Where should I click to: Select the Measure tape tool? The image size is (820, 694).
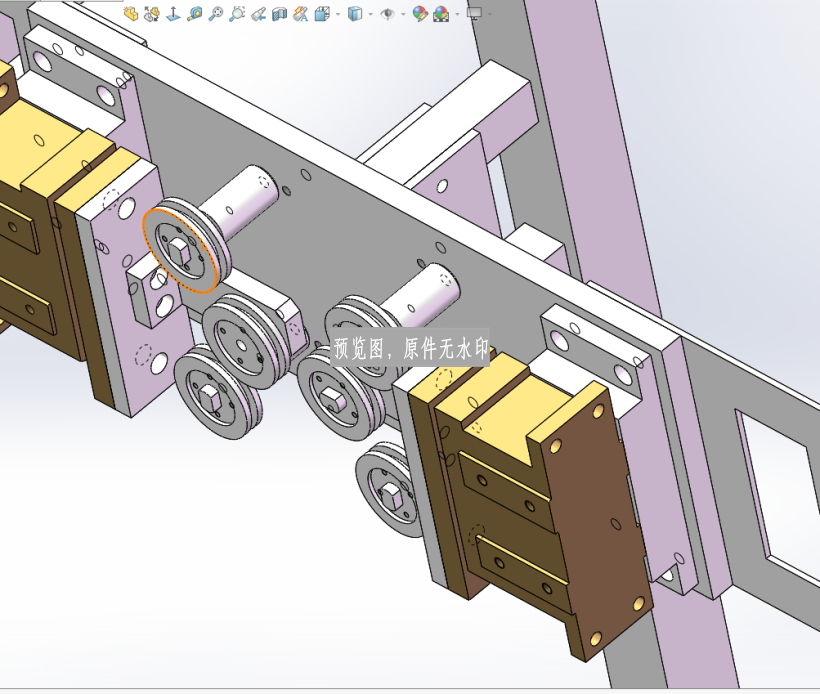click(195, 14)
